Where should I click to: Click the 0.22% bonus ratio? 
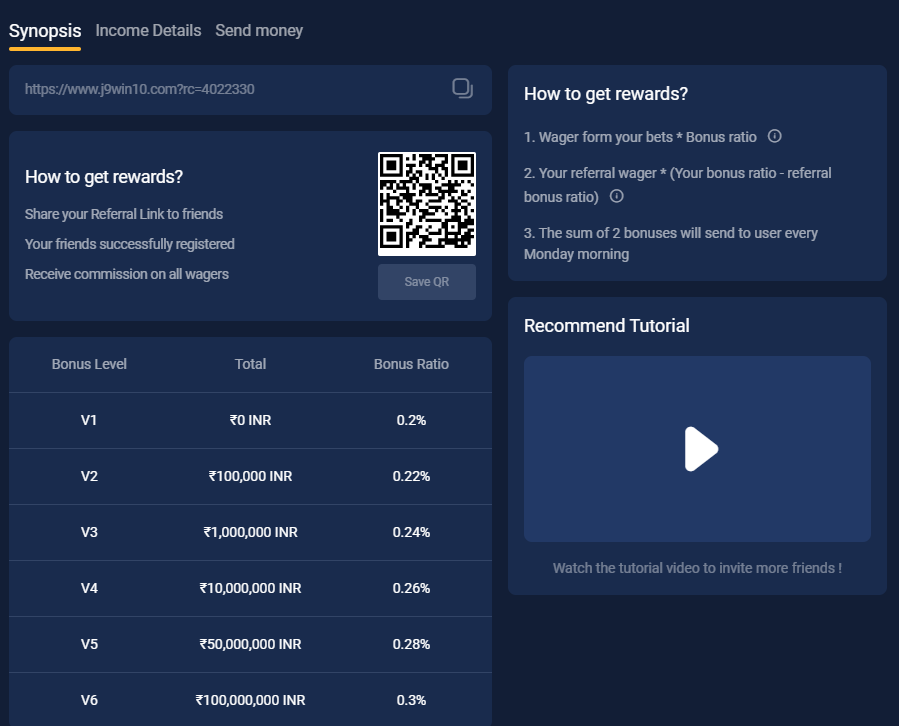point(411,477)
